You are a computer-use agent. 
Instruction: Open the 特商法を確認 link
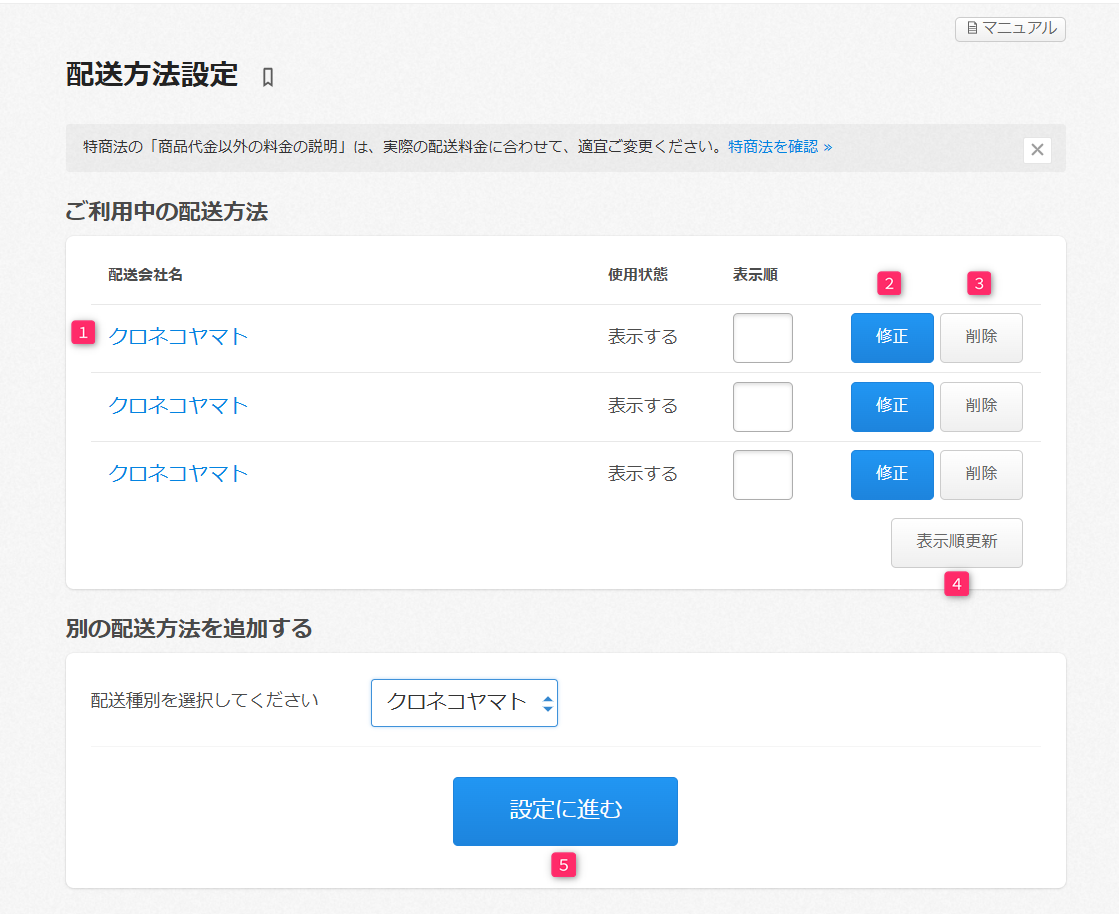[780, 147]
